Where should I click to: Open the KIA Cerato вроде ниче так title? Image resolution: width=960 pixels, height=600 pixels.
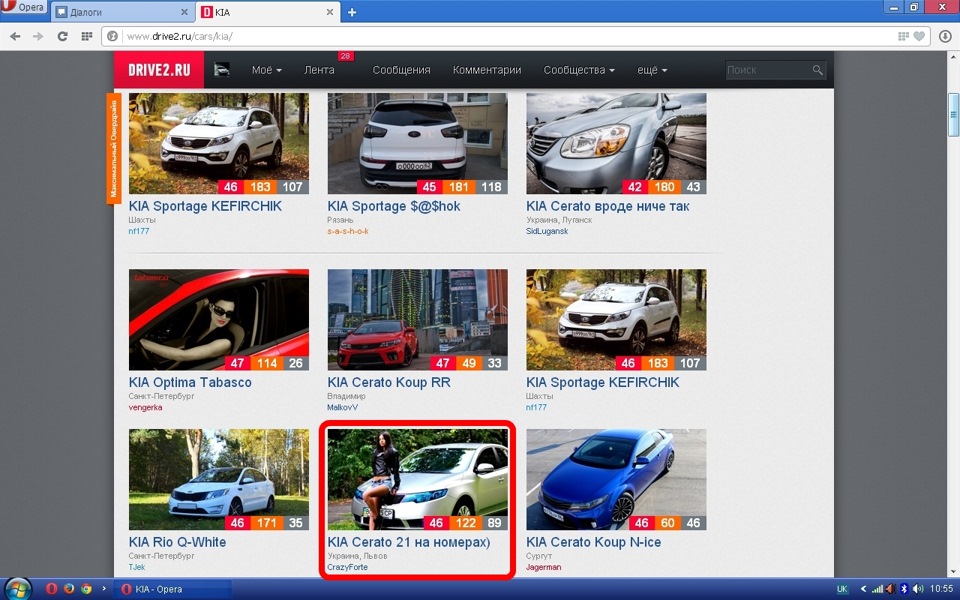point(607,206)
